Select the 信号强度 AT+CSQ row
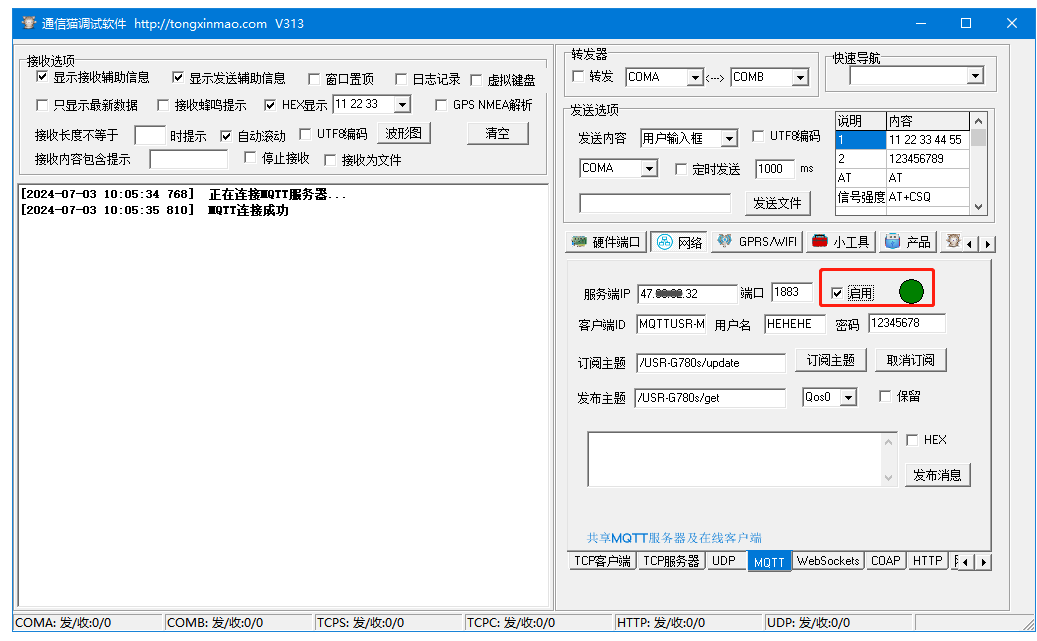 903,197
